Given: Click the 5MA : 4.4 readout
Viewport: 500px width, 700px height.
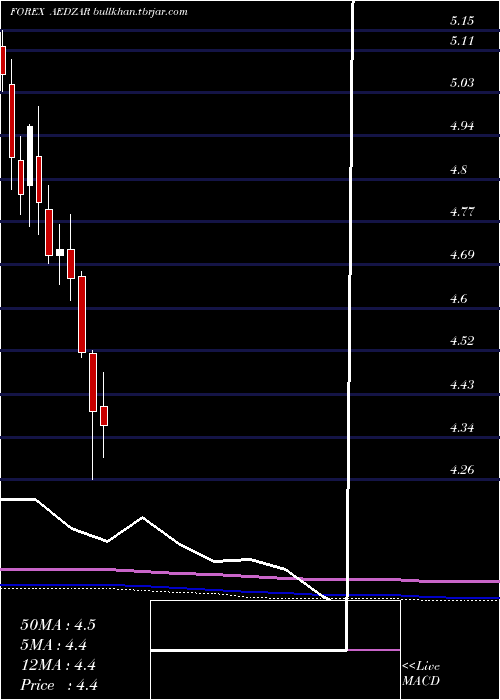Looking at the screenshot, I should click(x=54, y=645).
